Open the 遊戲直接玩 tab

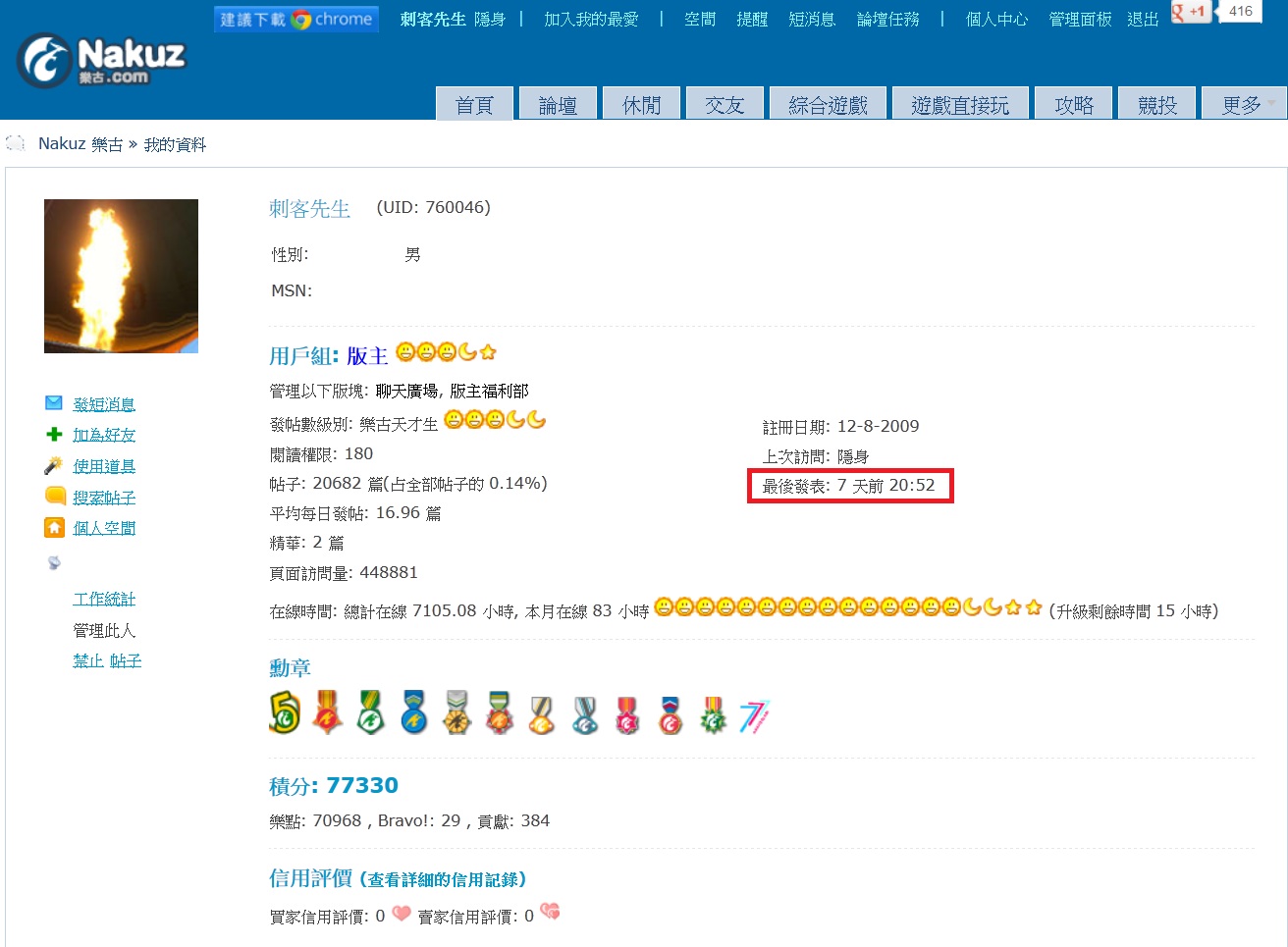[x=960, y=104]
